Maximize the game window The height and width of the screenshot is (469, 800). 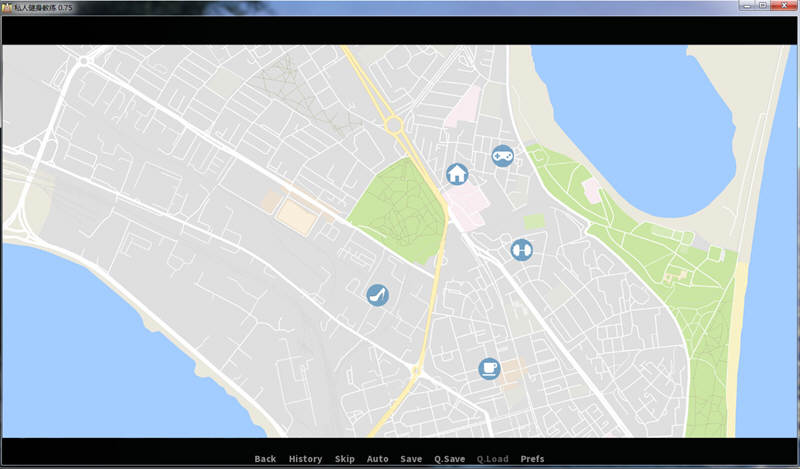click(x=763, y=6)
